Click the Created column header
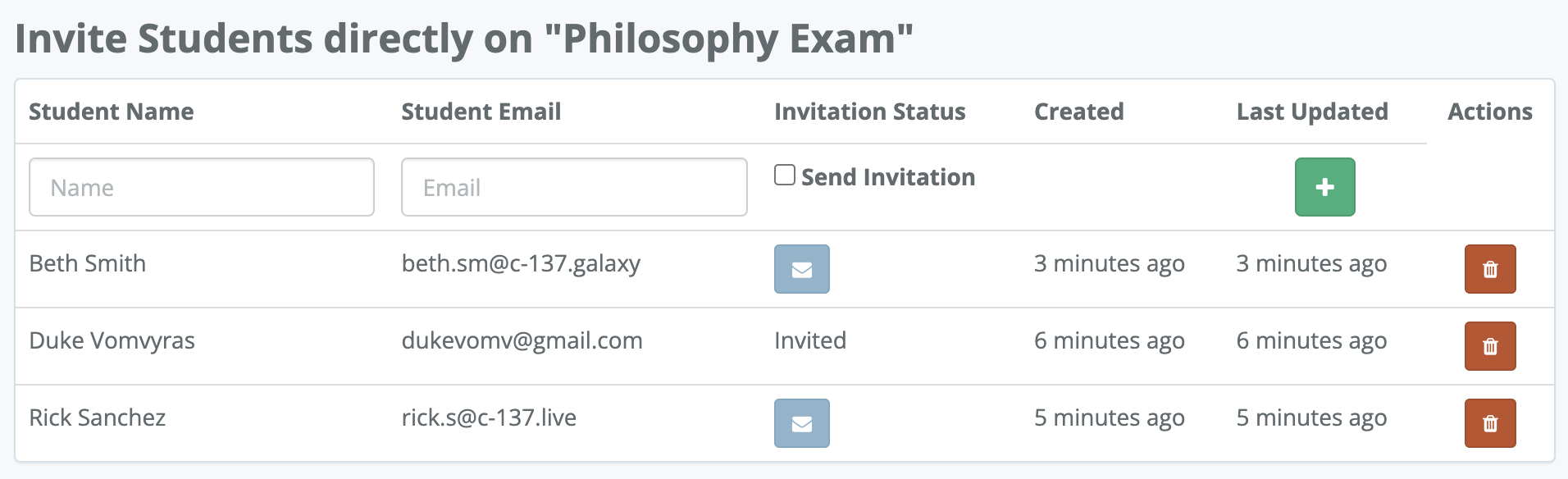 tap(1078, 112)
